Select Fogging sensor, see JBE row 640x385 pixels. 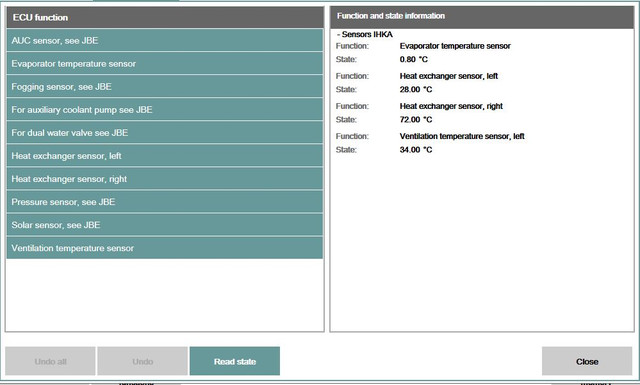click(164, 87)
